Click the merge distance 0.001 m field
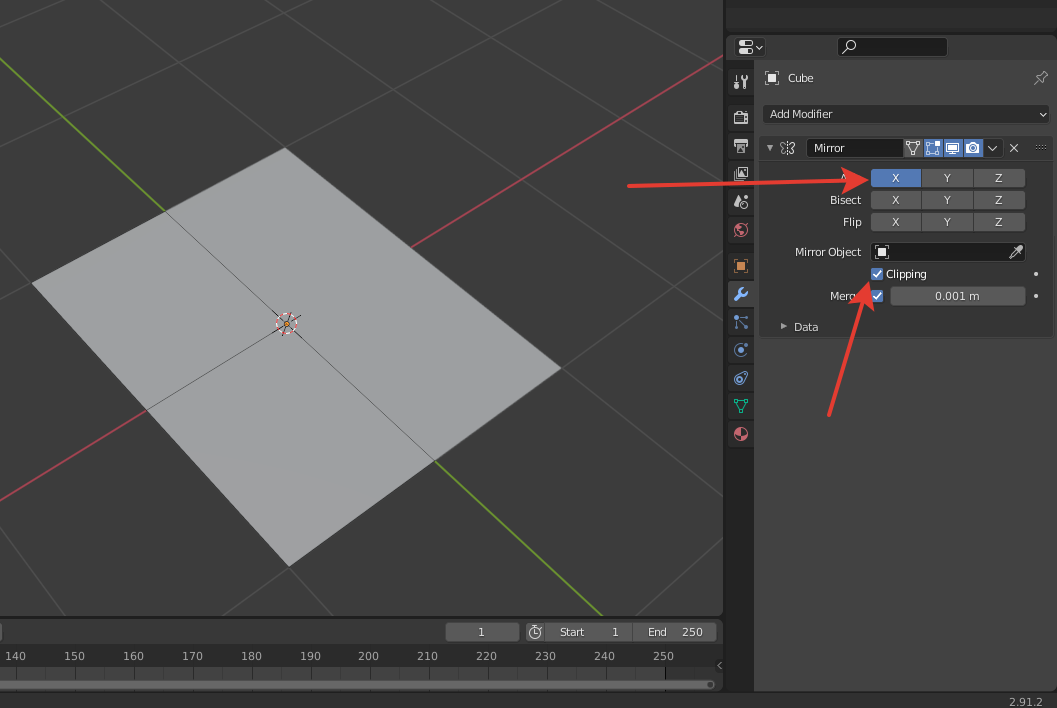Image resolution: width=1057 pixels, height=708 pixels. [957, 296]
